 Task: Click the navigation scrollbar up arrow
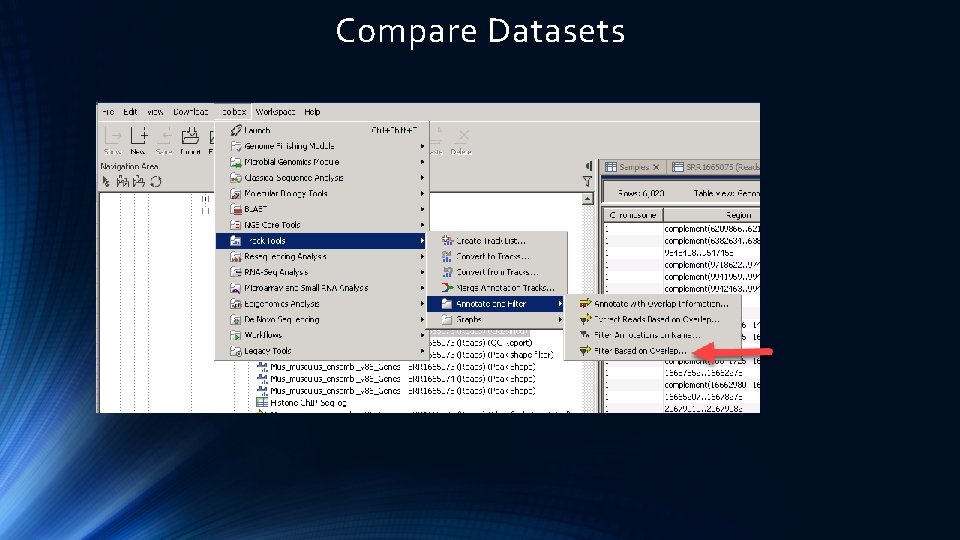[x=587, y=199]
